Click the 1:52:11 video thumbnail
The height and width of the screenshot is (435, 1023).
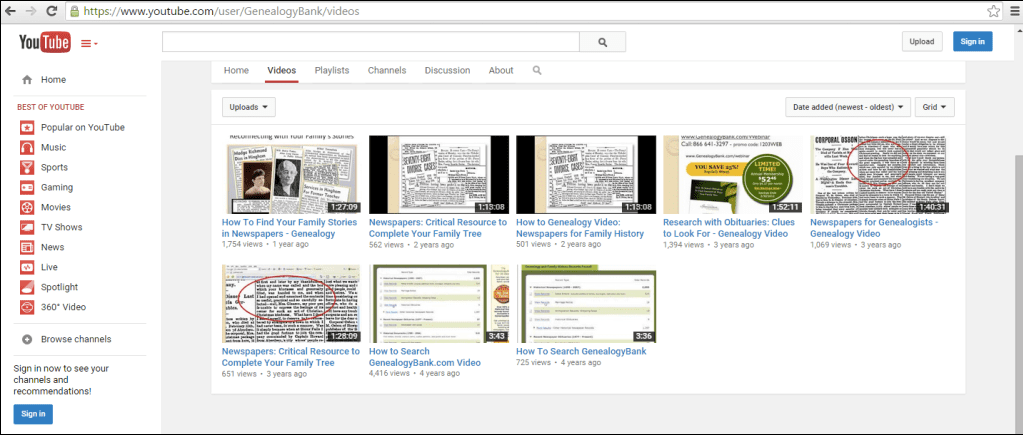point(733,175)
